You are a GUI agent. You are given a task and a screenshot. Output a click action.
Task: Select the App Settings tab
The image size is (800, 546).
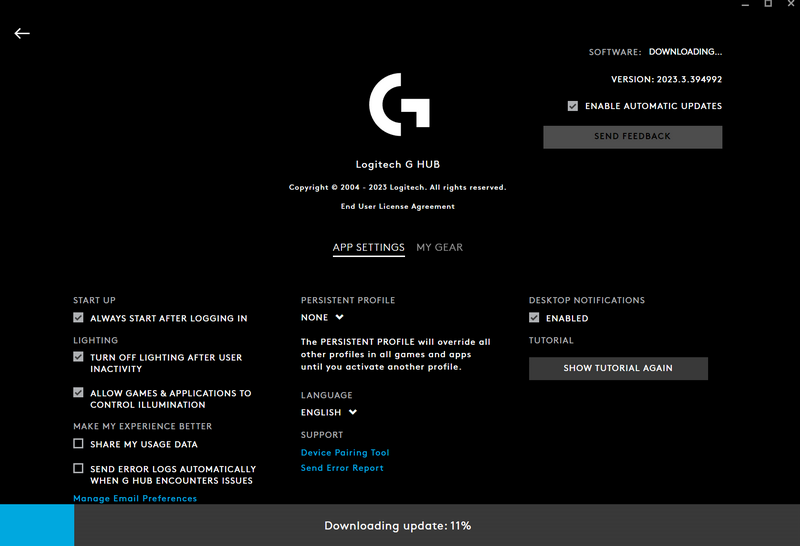(x=368, y=247)
